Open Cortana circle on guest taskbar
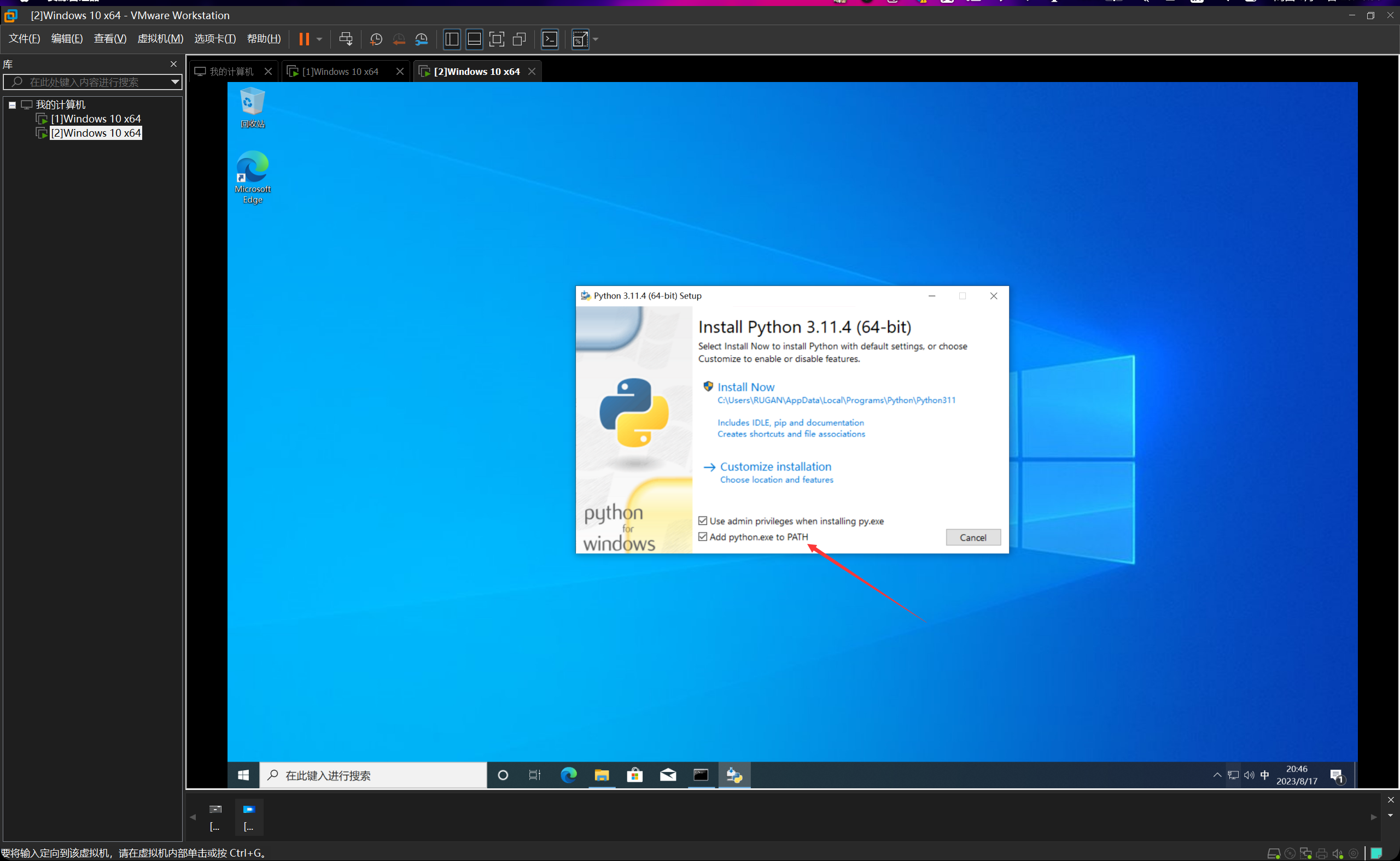The image size is (1400, 861). click(x=503, y=775)
